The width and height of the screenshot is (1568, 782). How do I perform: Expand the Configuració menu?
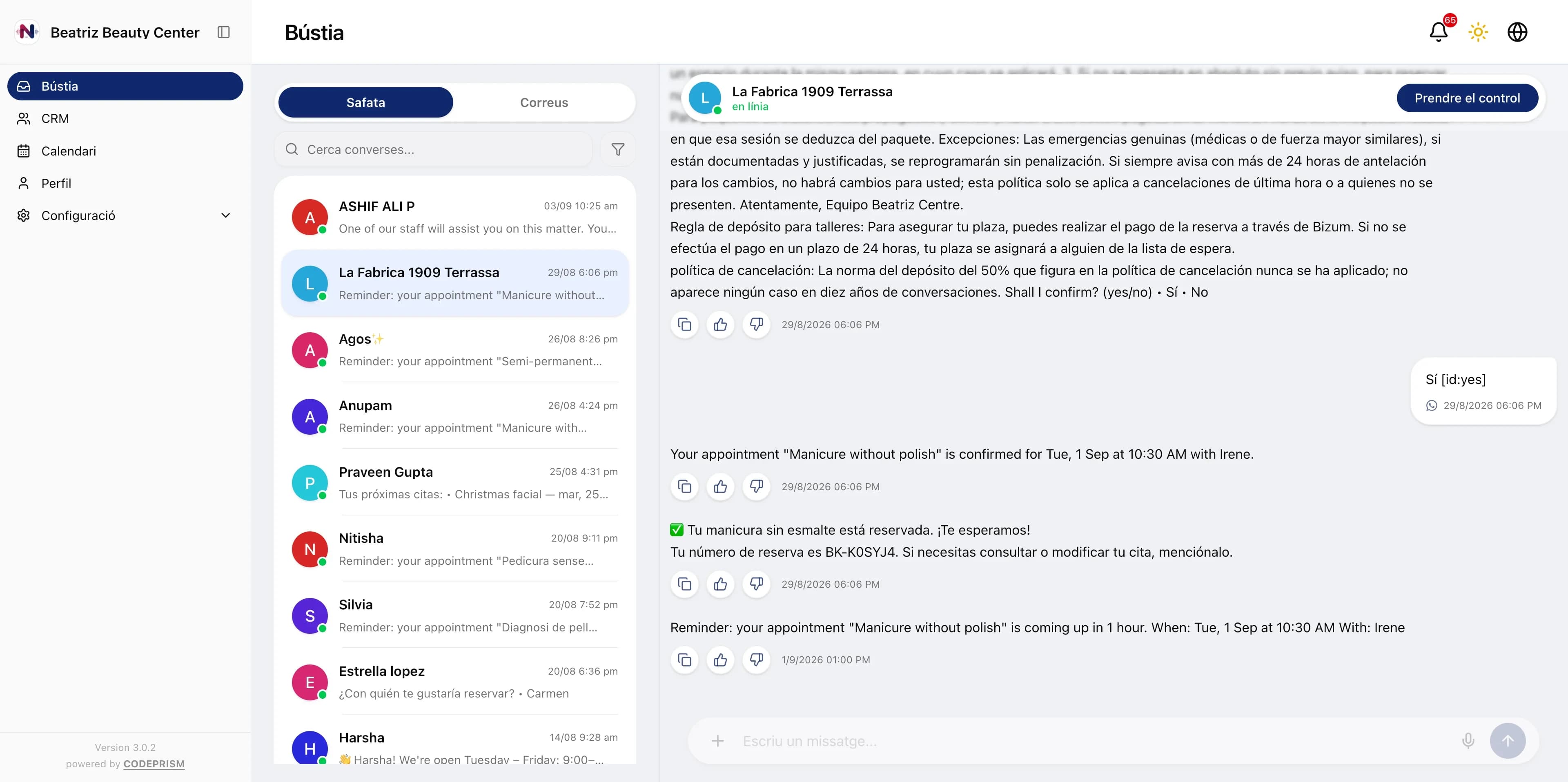click(125, 215)
